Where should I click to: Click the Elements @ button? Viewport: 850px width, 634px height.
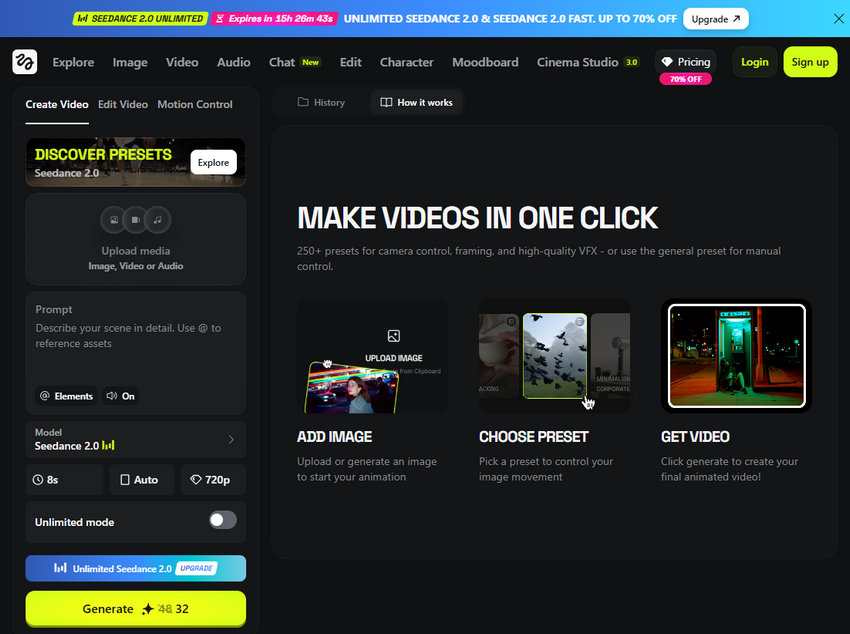click(x=67, y=396)
